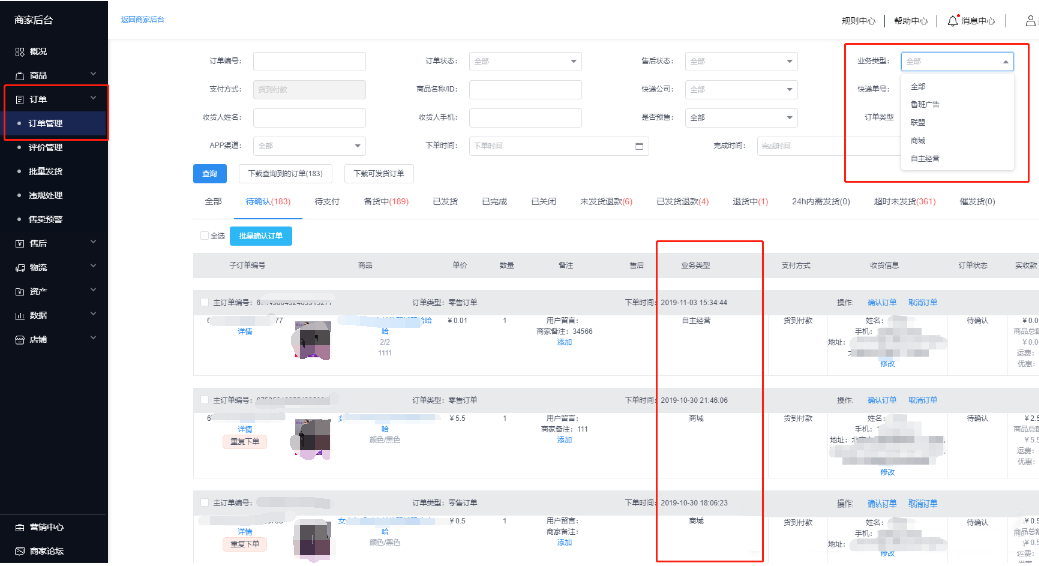Open the APP渠道 dropdown
Image resolution: width=1039 pixels, height=566 pixels.
309,146
